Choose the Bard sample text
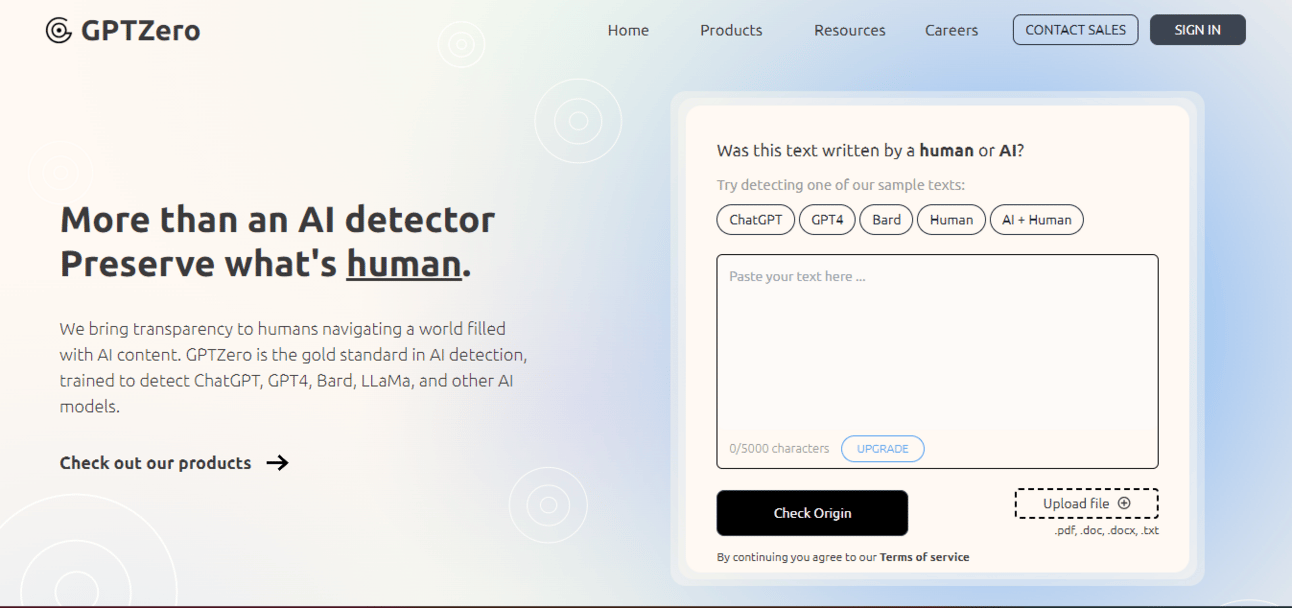The image size is (1292, 608). pos(886,220)
